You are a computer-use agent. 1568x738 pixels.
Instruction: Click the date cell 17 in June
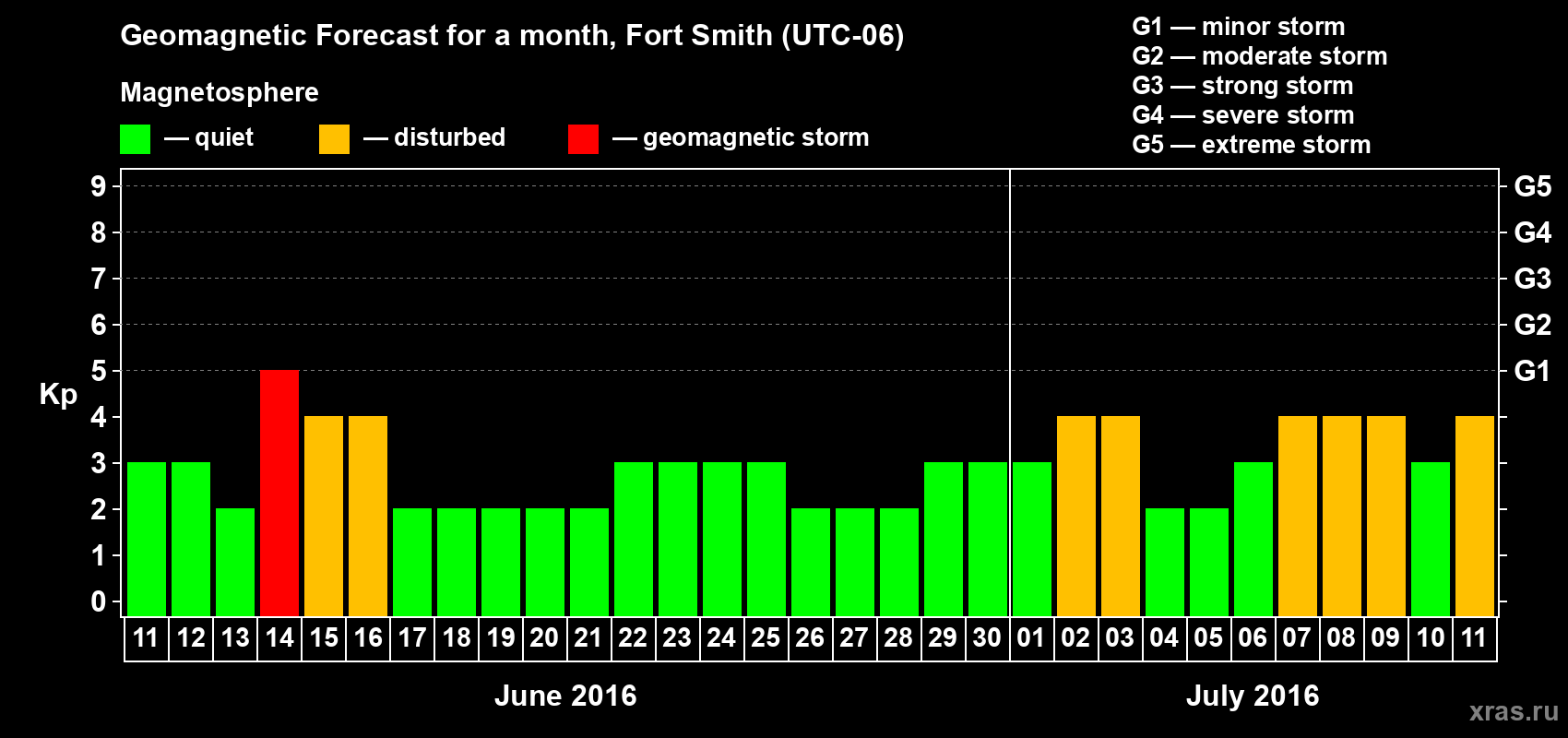point(412,638)
